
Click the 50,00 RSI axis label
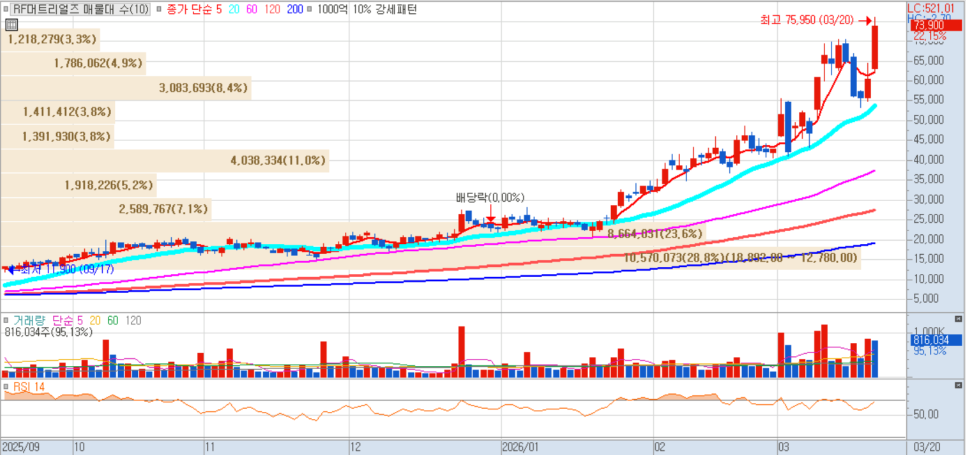pyautogui.click(x=927, y=414)
